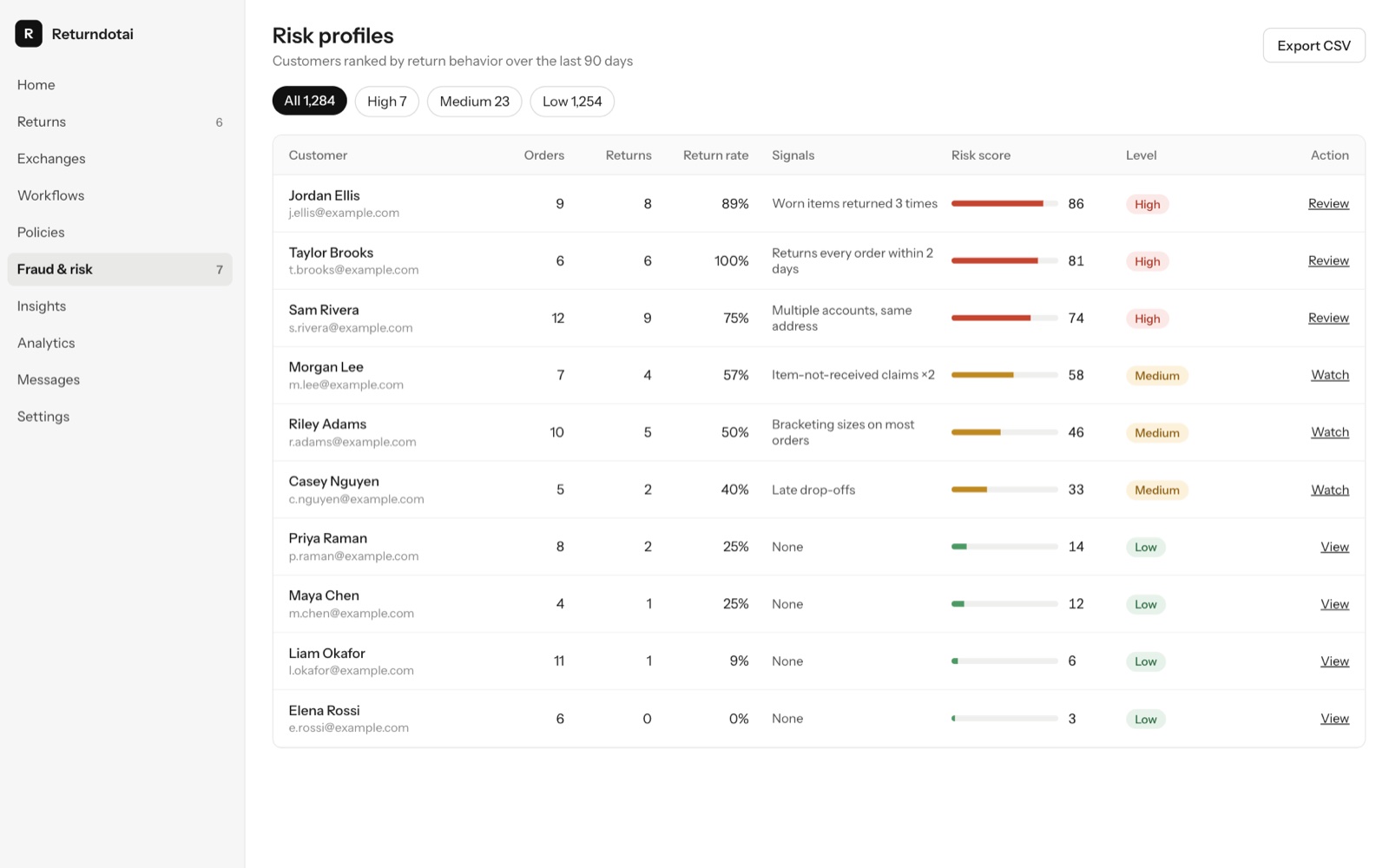This screenshot has width=1389, height=868.
Task: Click Review for Sam Rivera
Action: click(1328, 318)
